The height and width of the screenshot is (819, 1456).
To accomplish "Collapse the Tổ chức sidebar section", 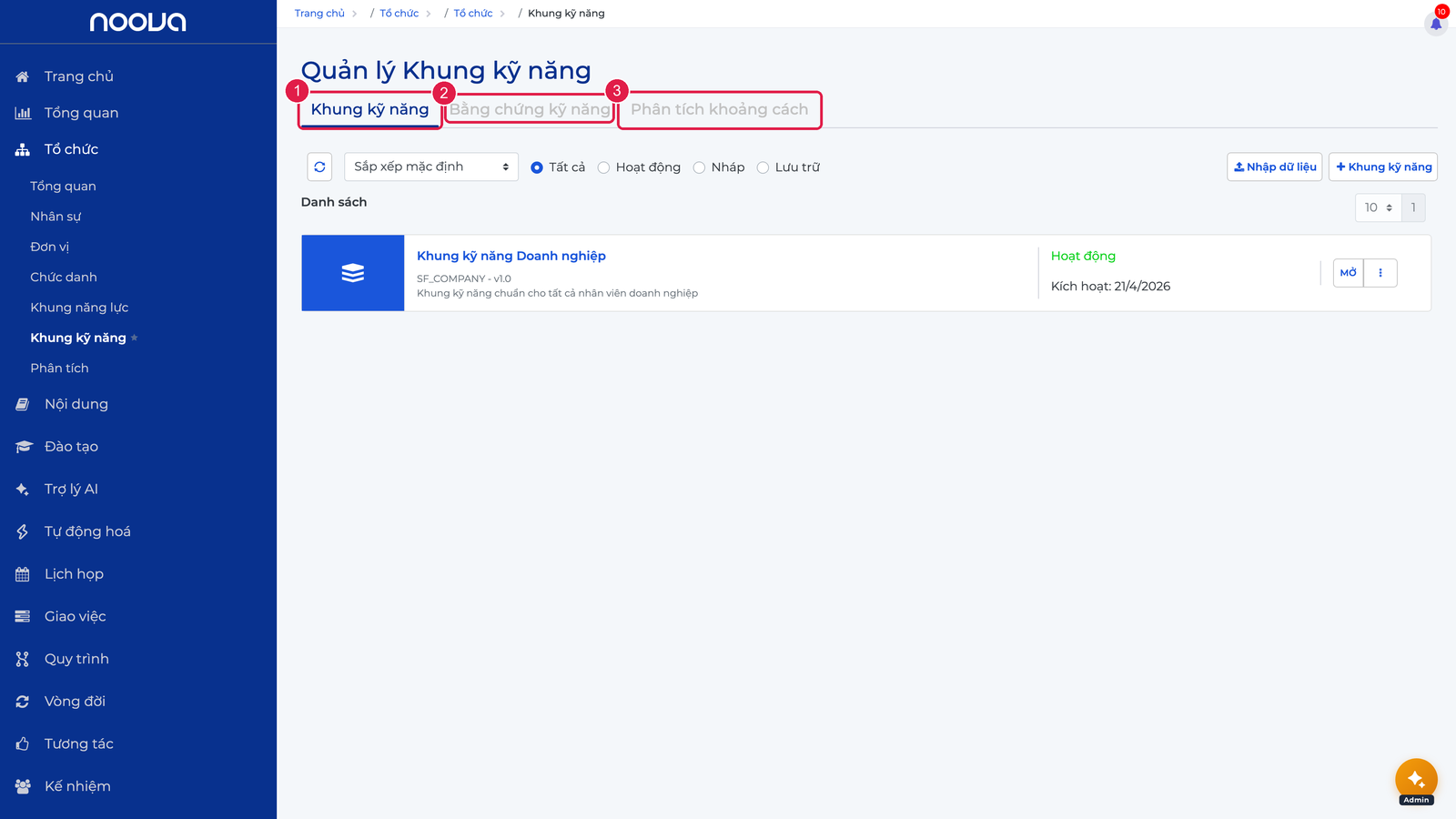I will pyautogui.click(x=71, y=149).
